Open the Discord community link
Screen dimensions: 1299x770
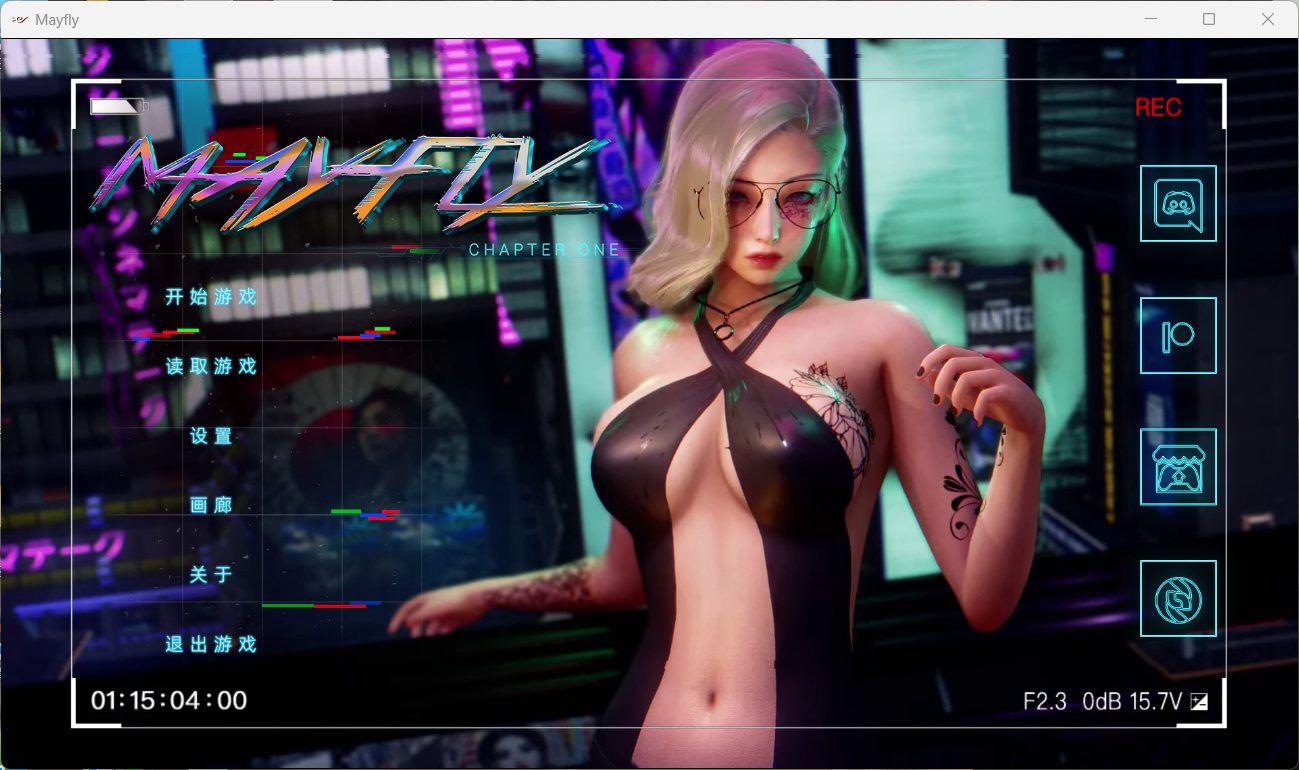click(1178, 205)
